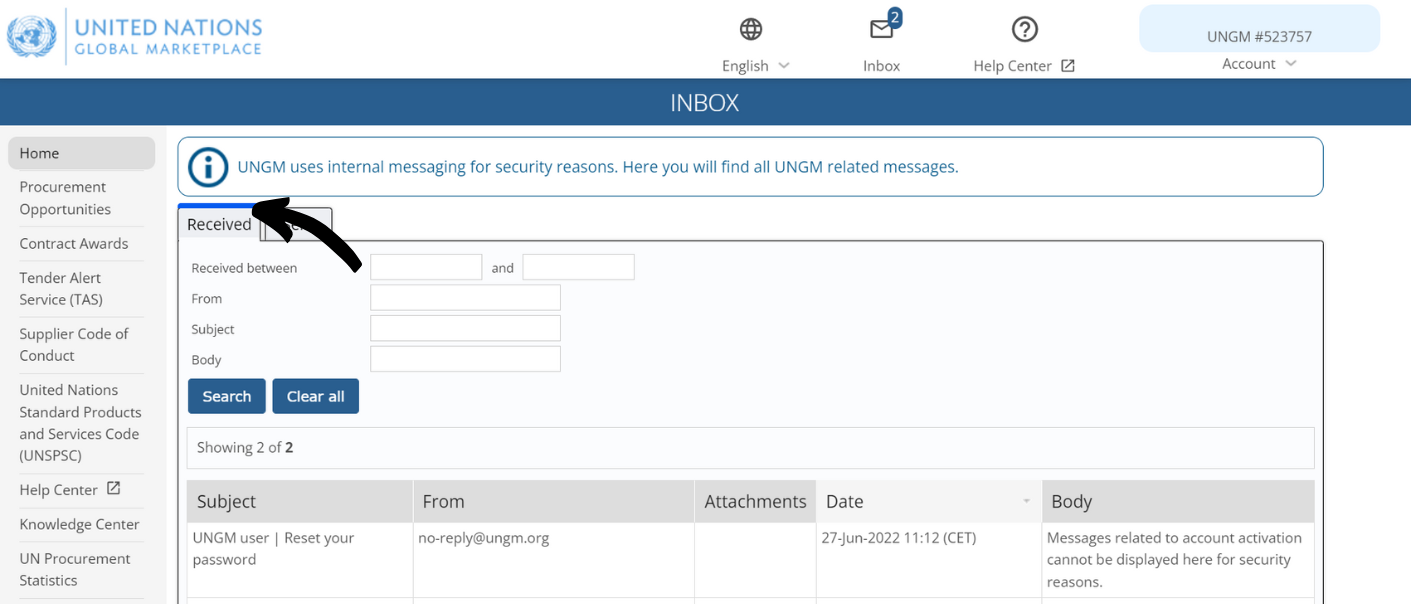The width and height of the screenshot is (1411, 604).
Task: Click the unread count badge on Inbox
Action: [895, 16]
